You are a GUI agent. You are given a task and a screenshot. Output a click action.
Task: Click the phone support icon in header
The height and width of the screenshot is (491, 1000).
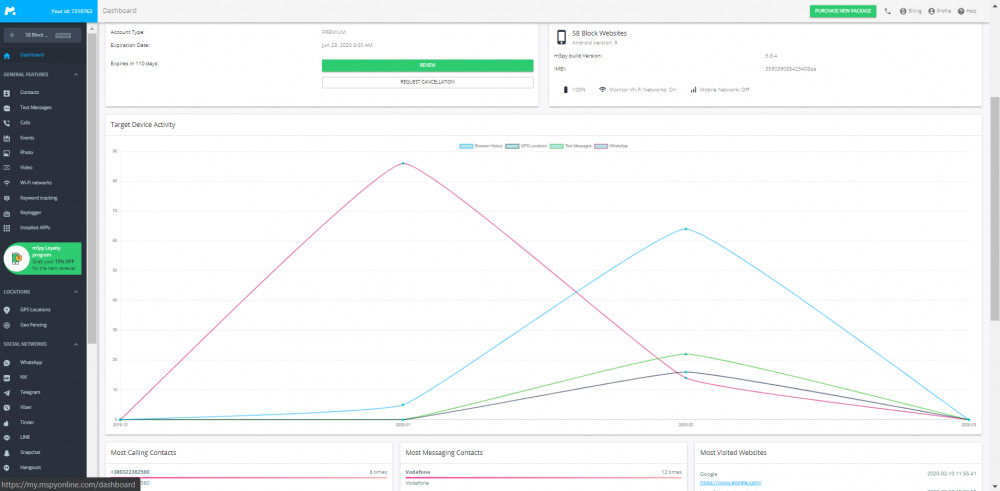coord(888,11)
